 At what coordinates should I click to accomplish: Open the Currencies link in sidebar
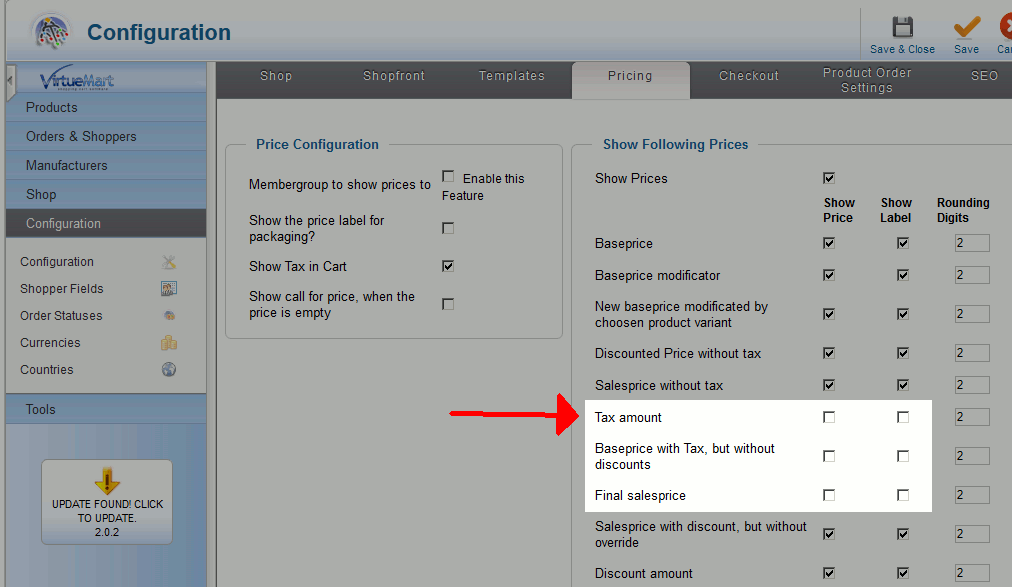(50, 343)
